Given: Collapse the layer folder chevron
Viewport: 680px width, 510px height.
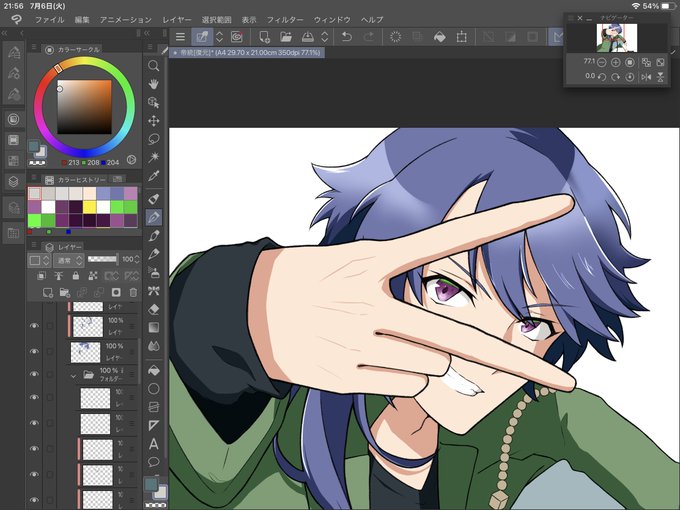Looking at the screenshot, I should click(73, 376).
